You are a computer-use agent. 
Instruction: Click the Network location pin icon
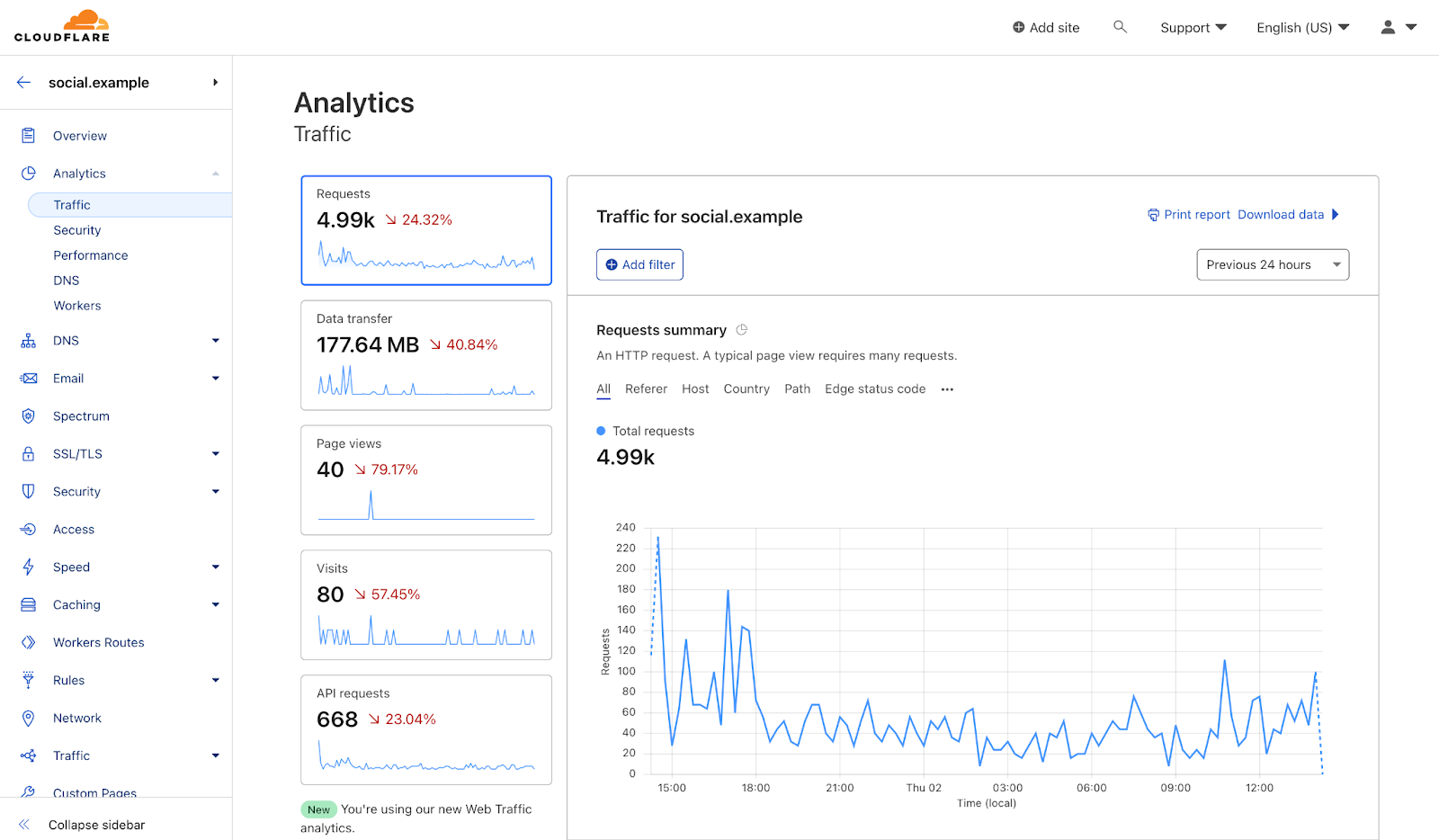click(x=29, y=719)
